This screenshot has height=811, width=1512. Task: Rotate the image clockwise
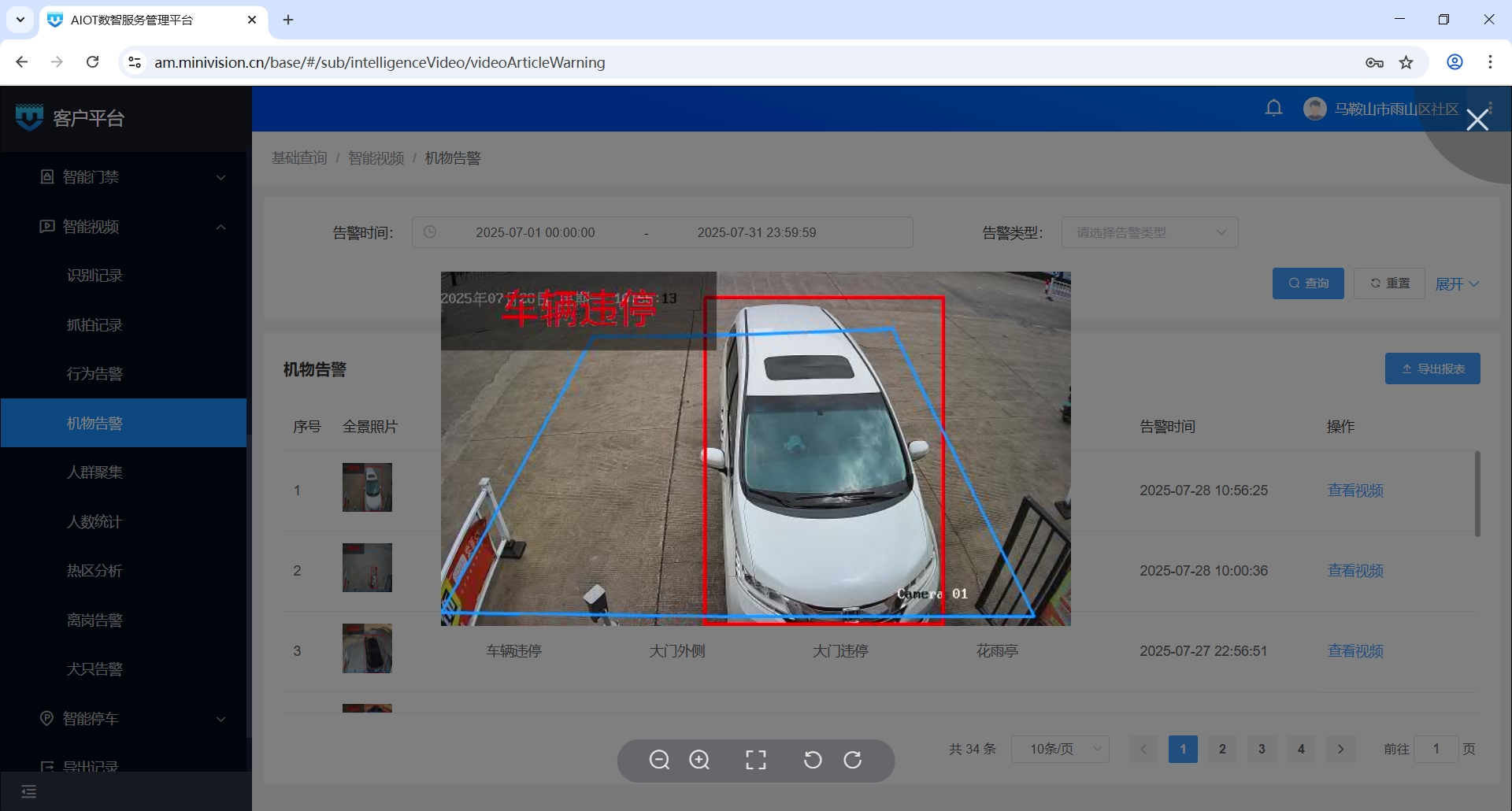click(852, 760)
